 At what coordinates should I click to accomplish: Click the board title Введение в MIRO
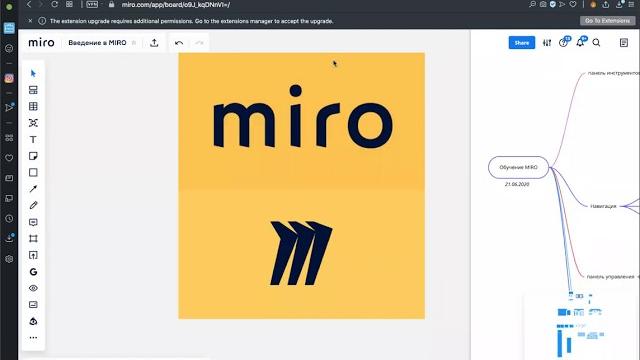click(97, 43)
